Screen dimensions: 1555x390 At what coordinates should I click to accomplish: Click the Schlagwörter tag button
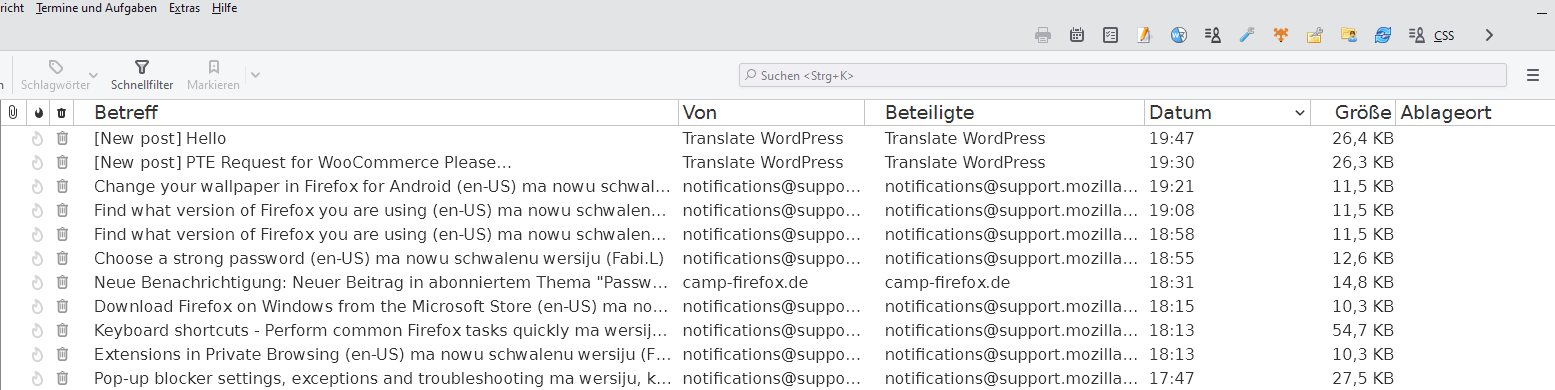click(x=55, y=75)
